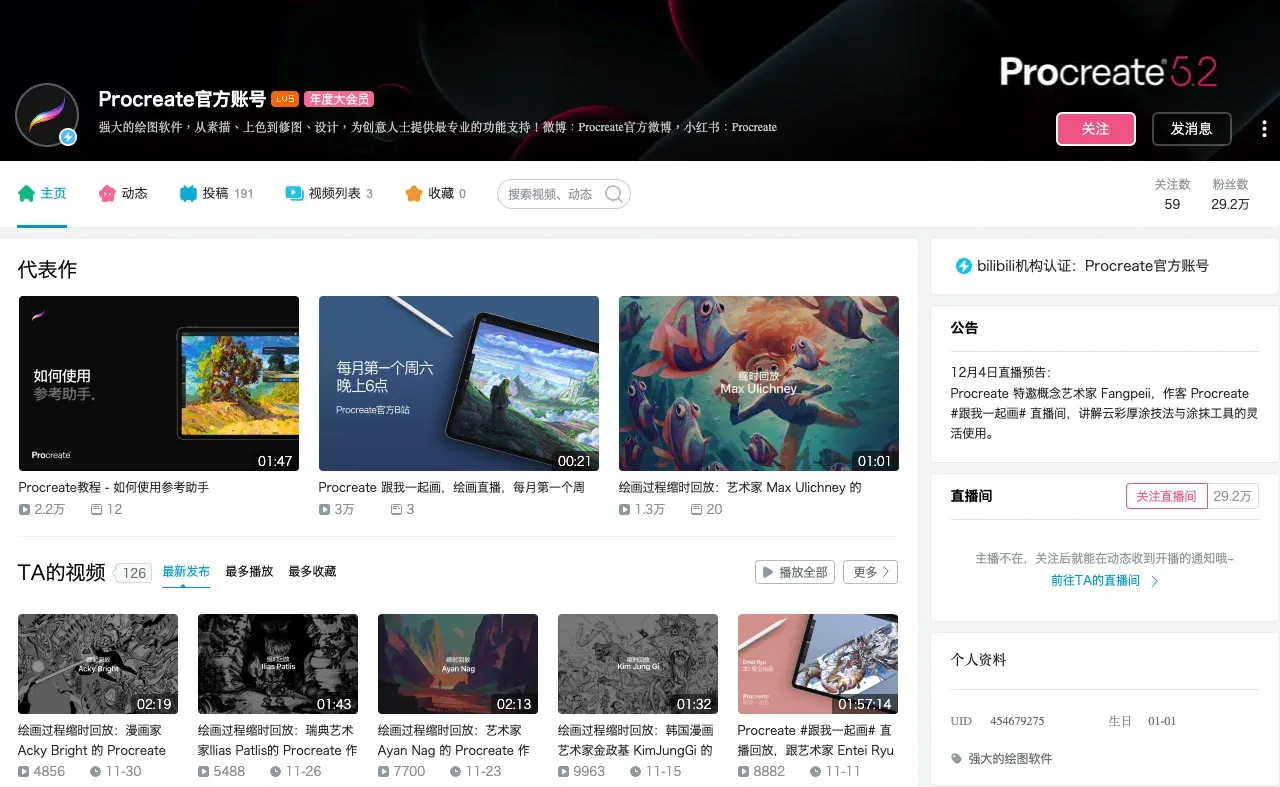Open the Acky Bright video thumbnail
The width and height of the screenshot is (1280, 787).
[x=98, y=664]
